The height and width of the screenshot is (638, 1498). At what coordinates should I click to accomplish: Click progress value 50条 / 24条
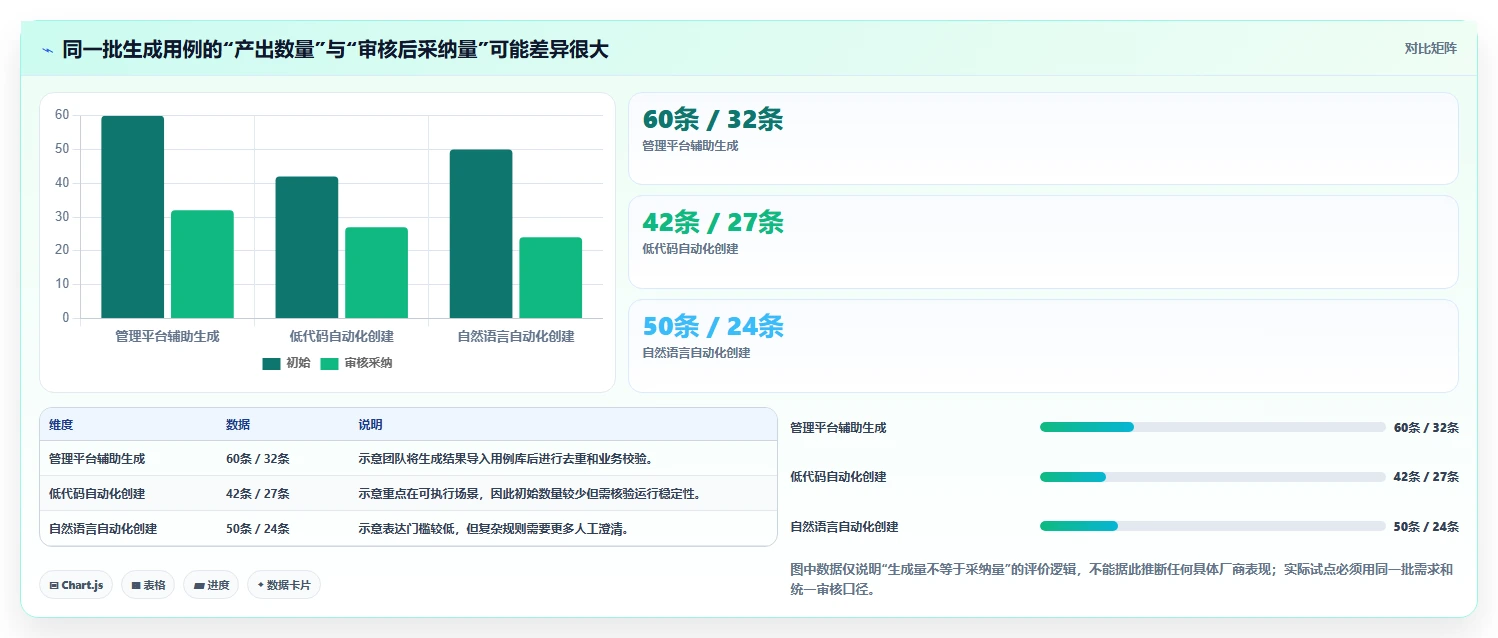pos(1426,527)
